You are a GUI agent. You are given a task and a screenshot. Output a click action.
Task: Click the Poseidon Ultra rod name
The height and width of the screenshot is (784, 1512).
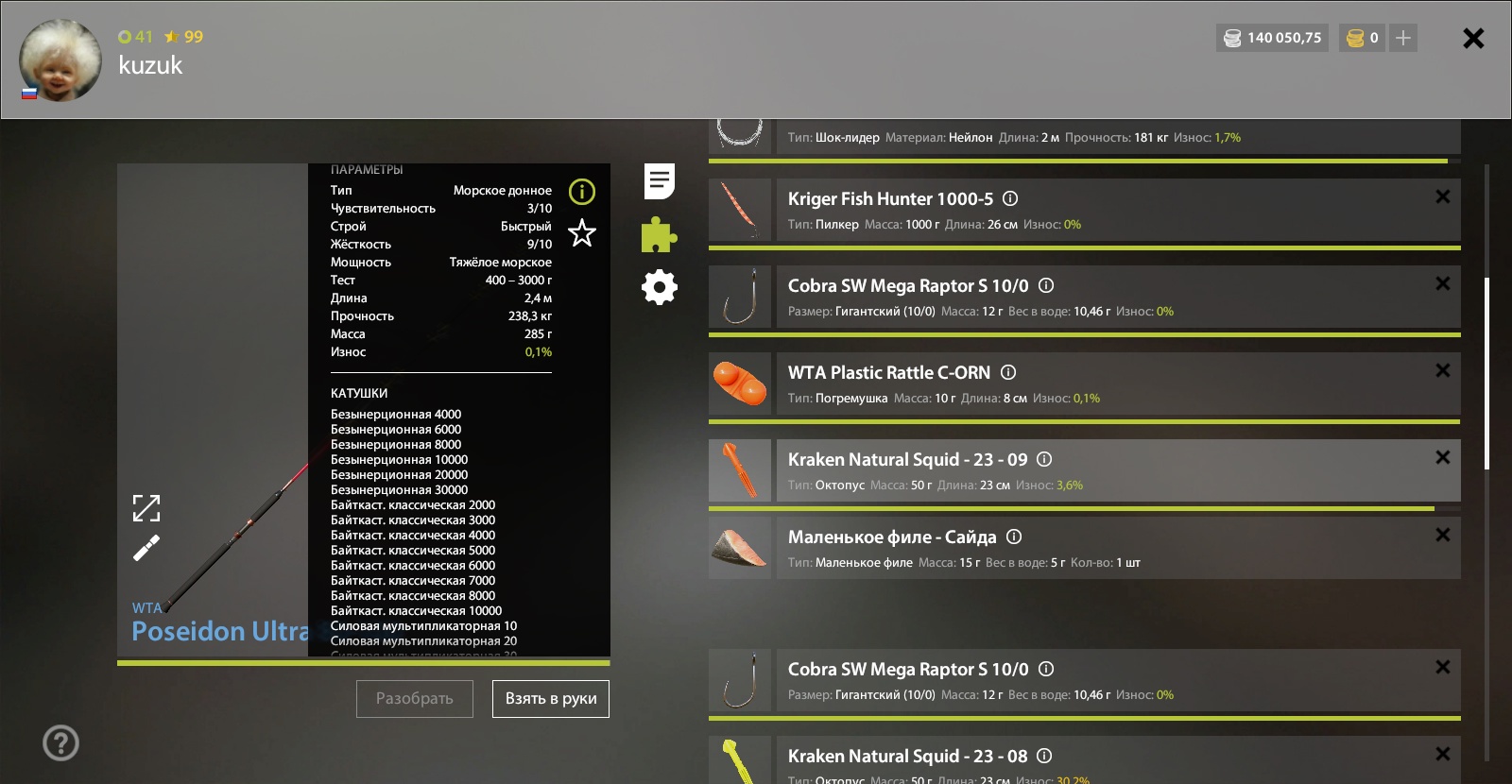pyautogui.click(x=220, y=631)
